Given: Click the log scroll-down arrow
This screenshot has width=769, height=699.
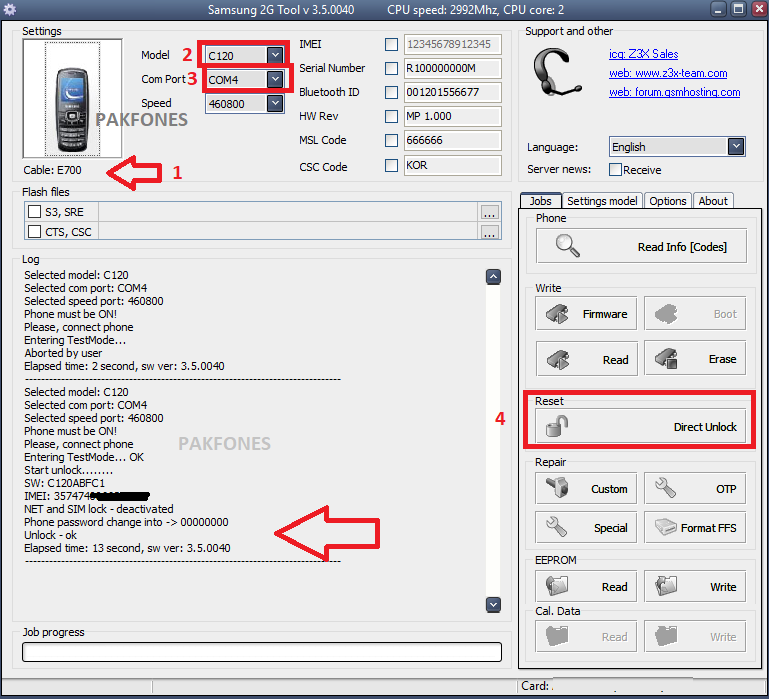Looking at the screenshot, I should click(x=493, y=605).
